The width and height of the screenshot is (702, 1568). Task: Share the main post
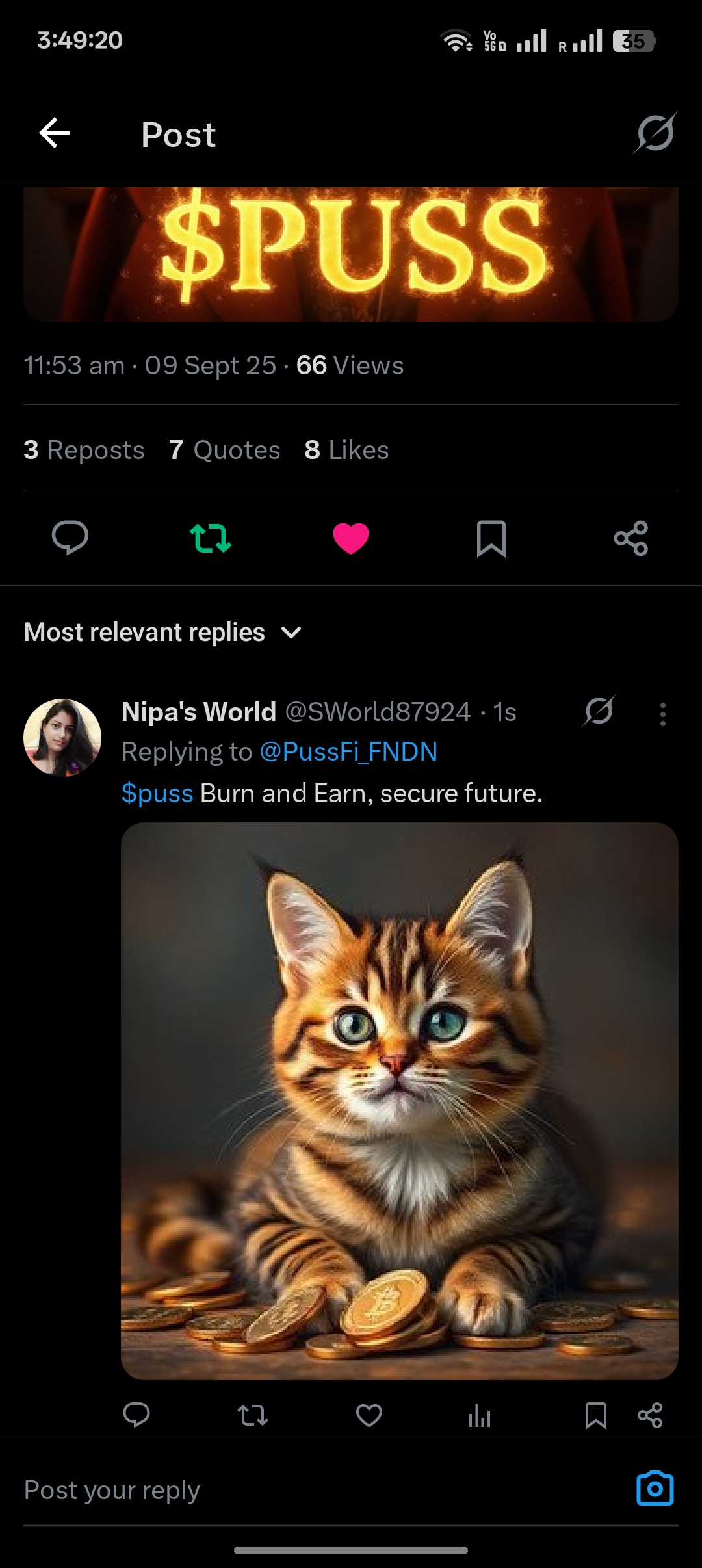(x=631, y=538)
